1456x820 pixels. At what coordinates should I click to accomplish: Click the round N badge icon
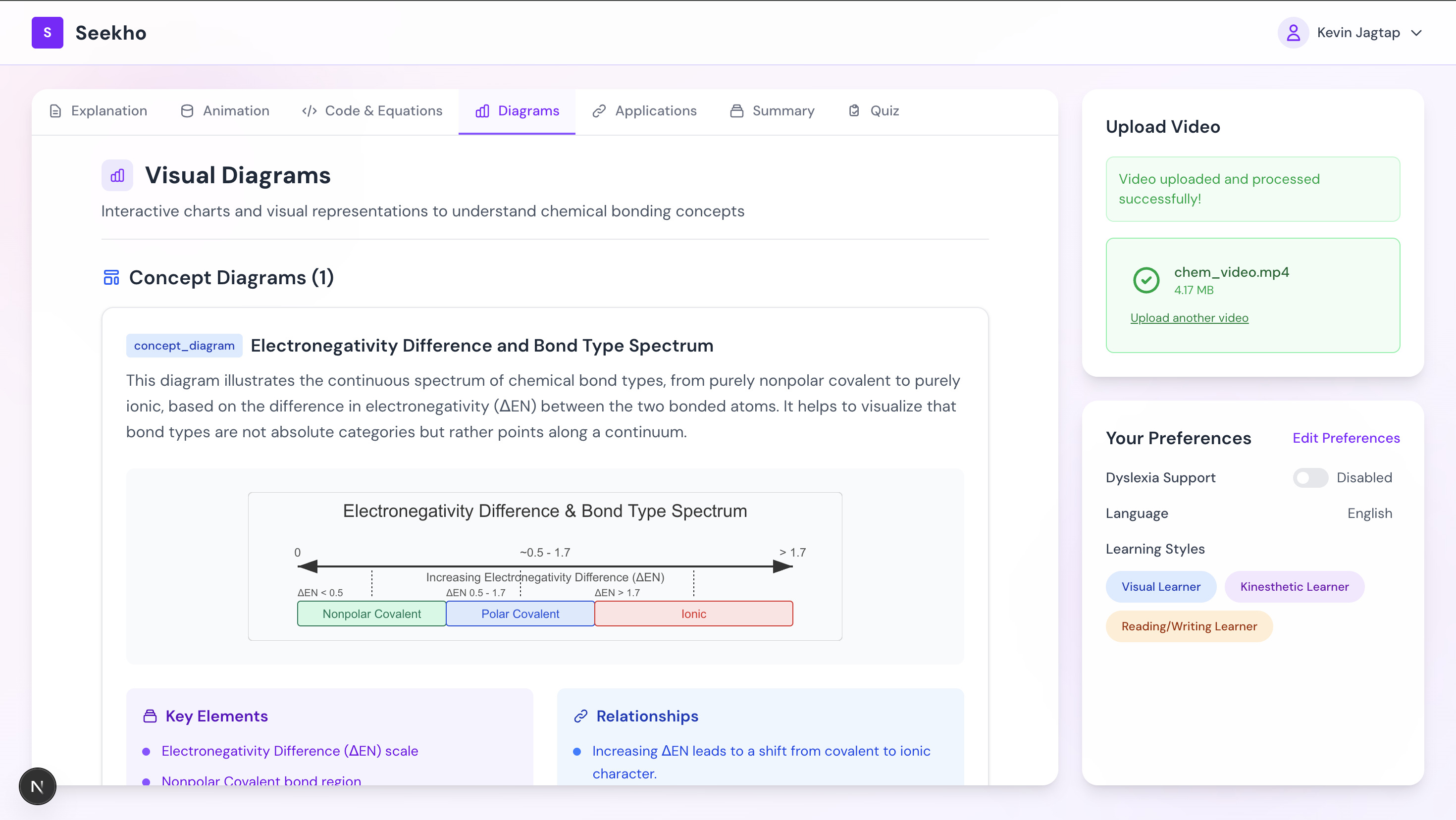tap(37, 786)
